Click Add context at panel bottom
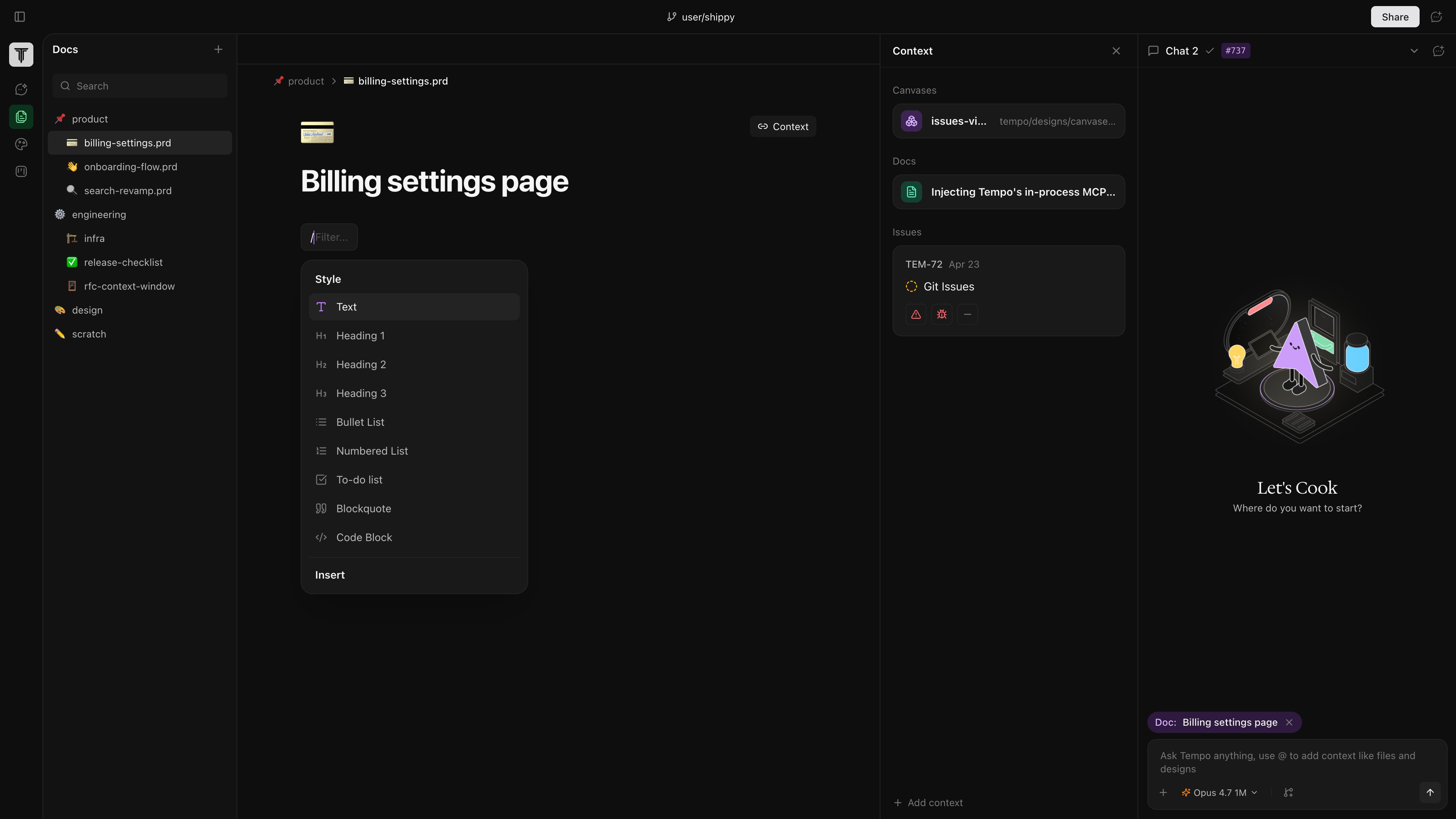 (928, 803)
